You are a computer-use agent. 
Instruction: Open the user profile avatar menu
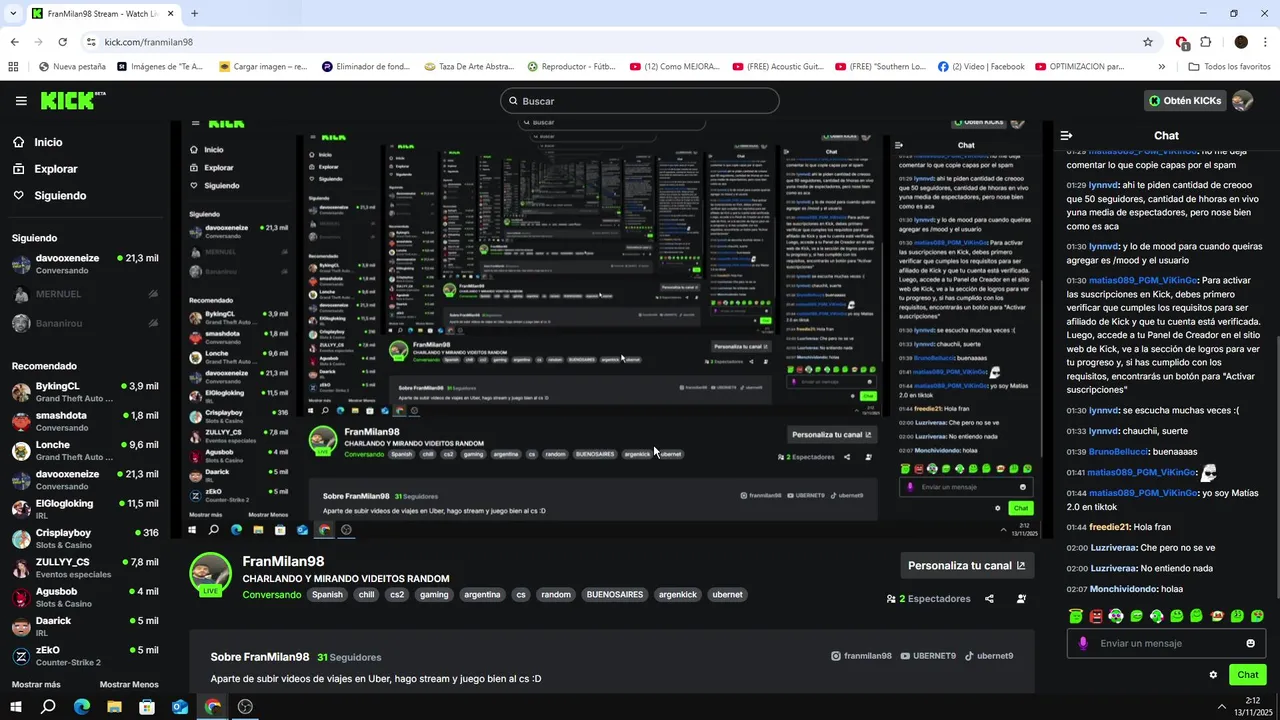click(x=1242, y=101)
